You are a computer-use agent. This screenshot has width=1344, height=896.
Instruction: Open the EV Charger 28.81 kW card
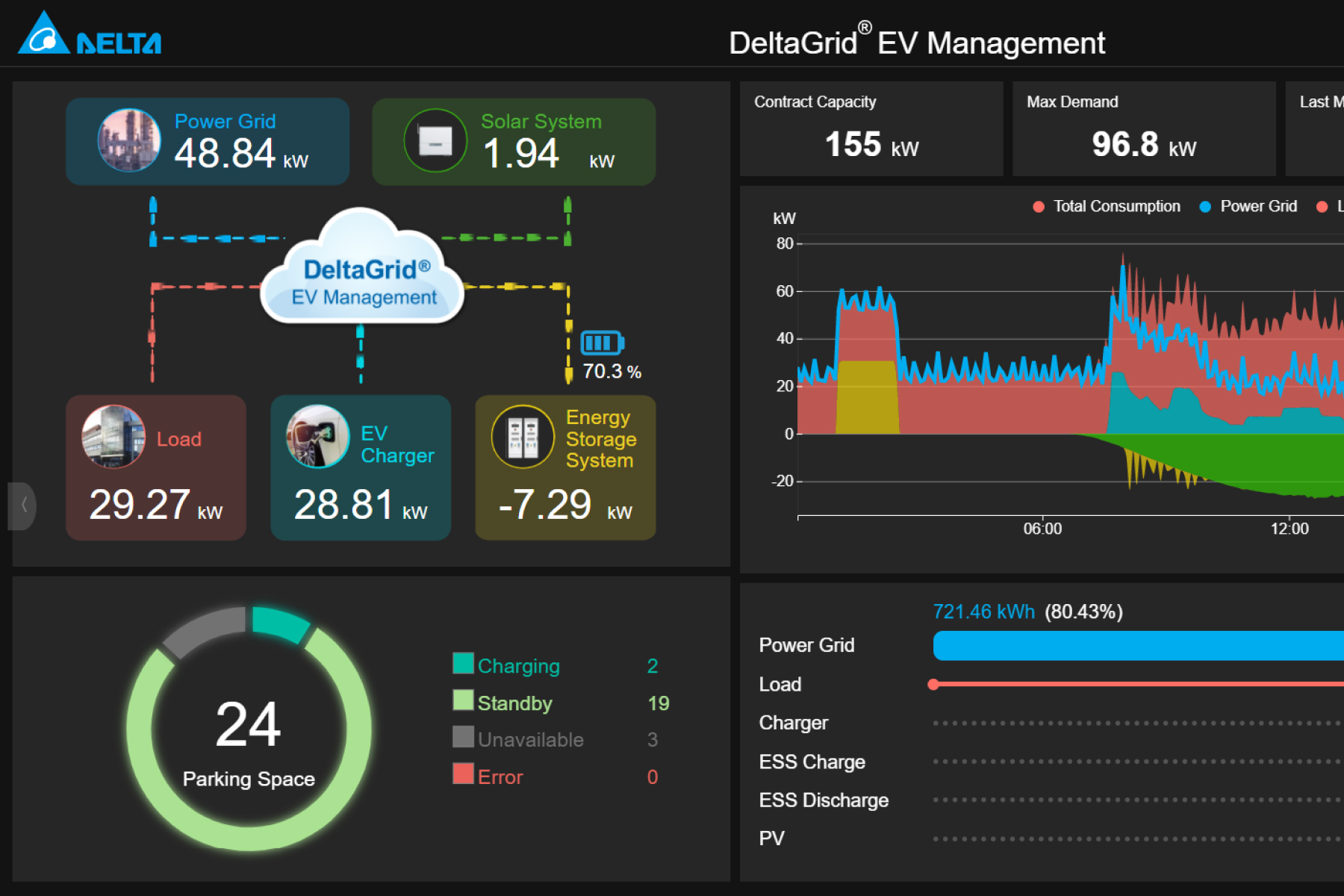(361, 467)
